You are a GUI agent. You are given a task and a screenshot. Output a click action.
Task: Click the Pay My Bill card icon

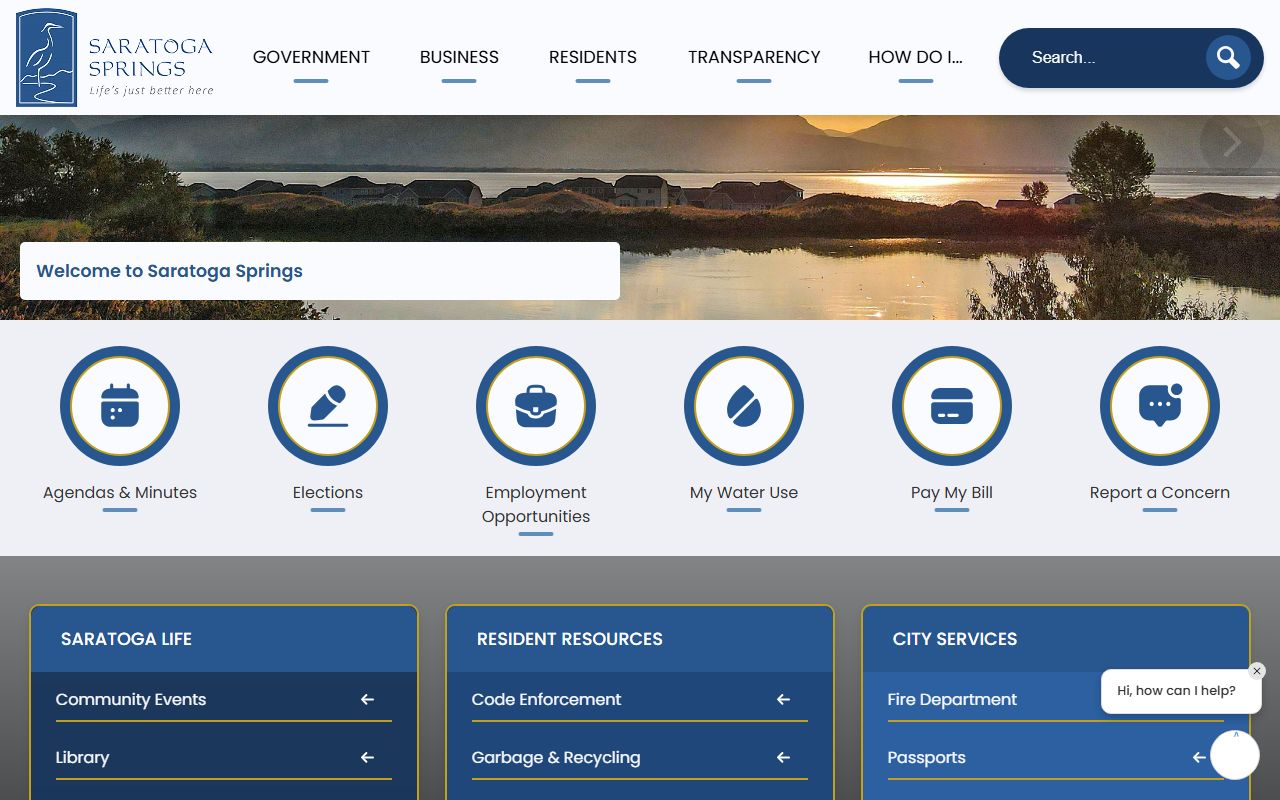[x=952, y=406]
